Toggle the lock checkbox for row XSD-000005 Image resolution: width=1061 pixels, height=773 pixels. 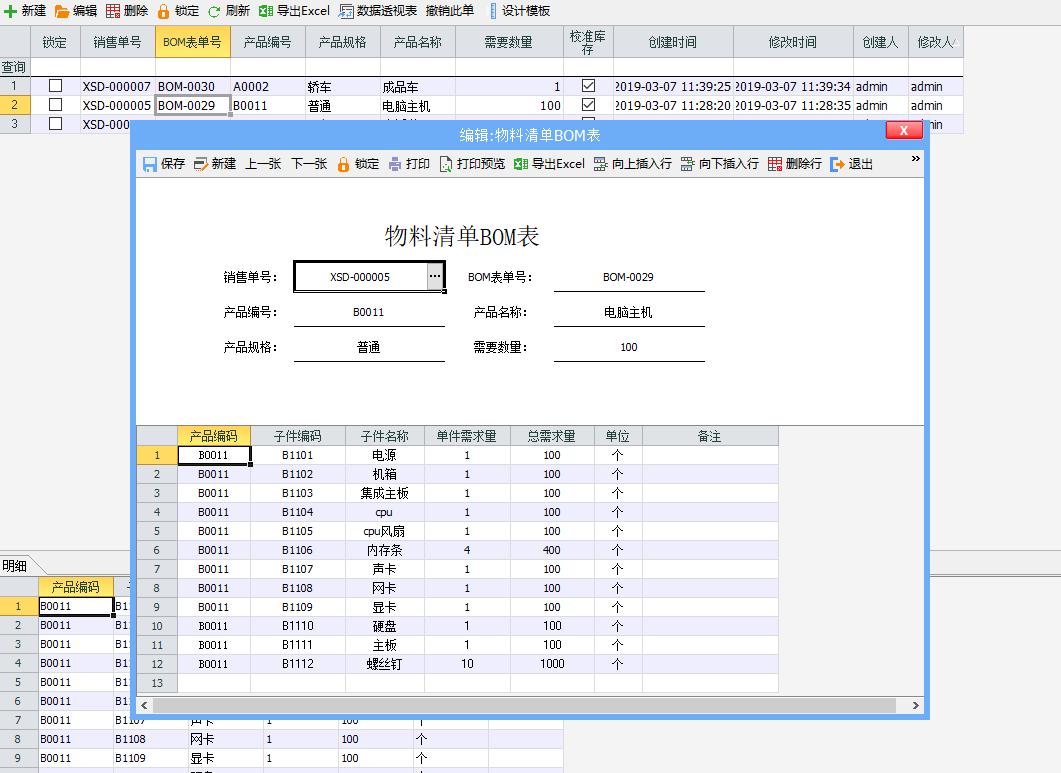click(56, 105)
